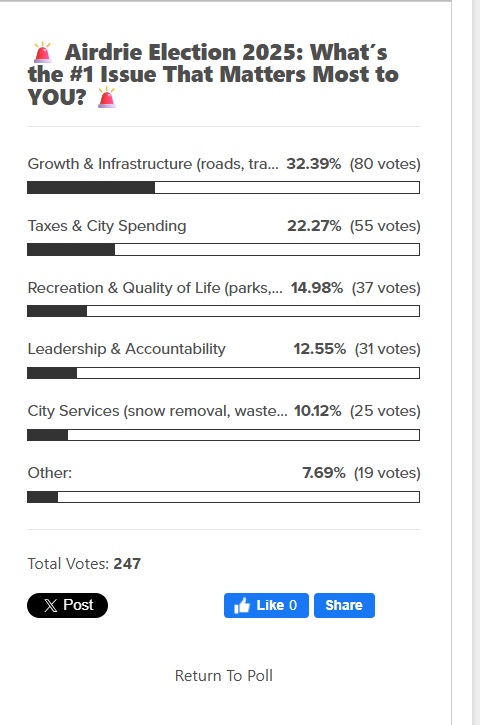Click the Other option result bar
This screenshot has height=725, width=480.
(223, 497)
